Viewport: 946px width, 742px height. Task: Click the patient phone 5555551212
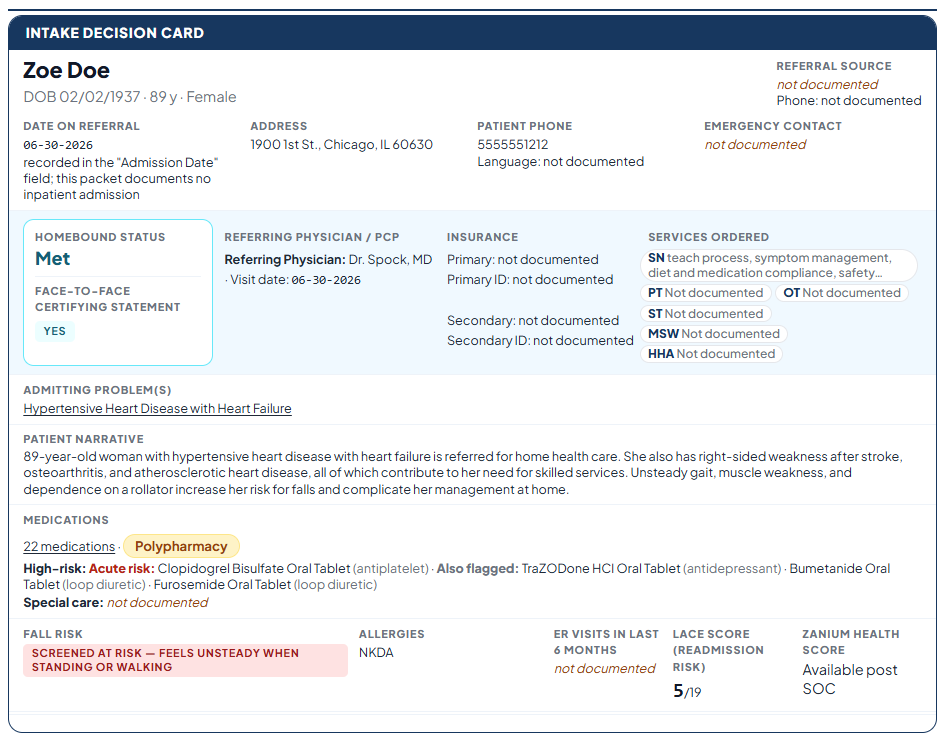[x=513, y=145]
